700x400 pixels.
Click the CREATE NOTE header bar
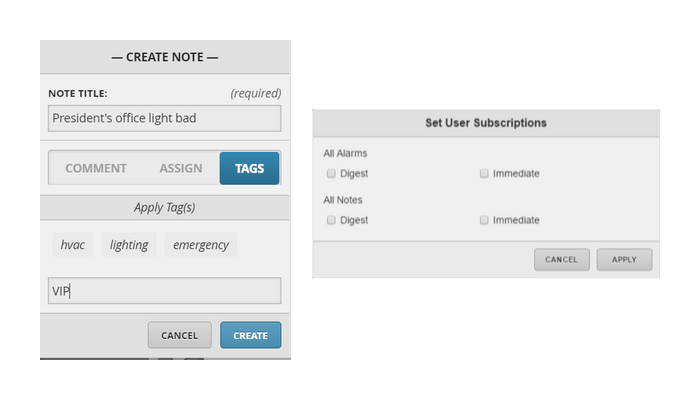point(165,57)
